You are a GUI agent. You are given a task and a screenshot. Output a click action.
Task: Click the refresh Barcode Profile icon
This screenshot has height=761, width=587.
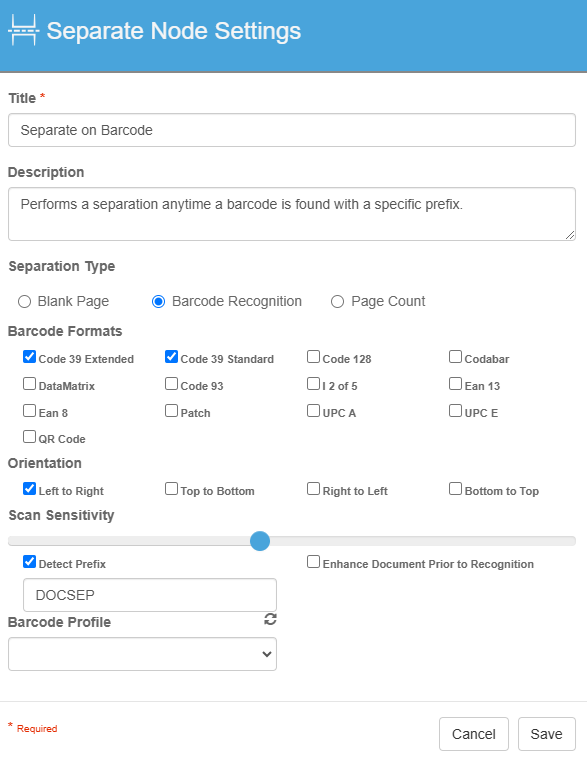tap(270, 619)
